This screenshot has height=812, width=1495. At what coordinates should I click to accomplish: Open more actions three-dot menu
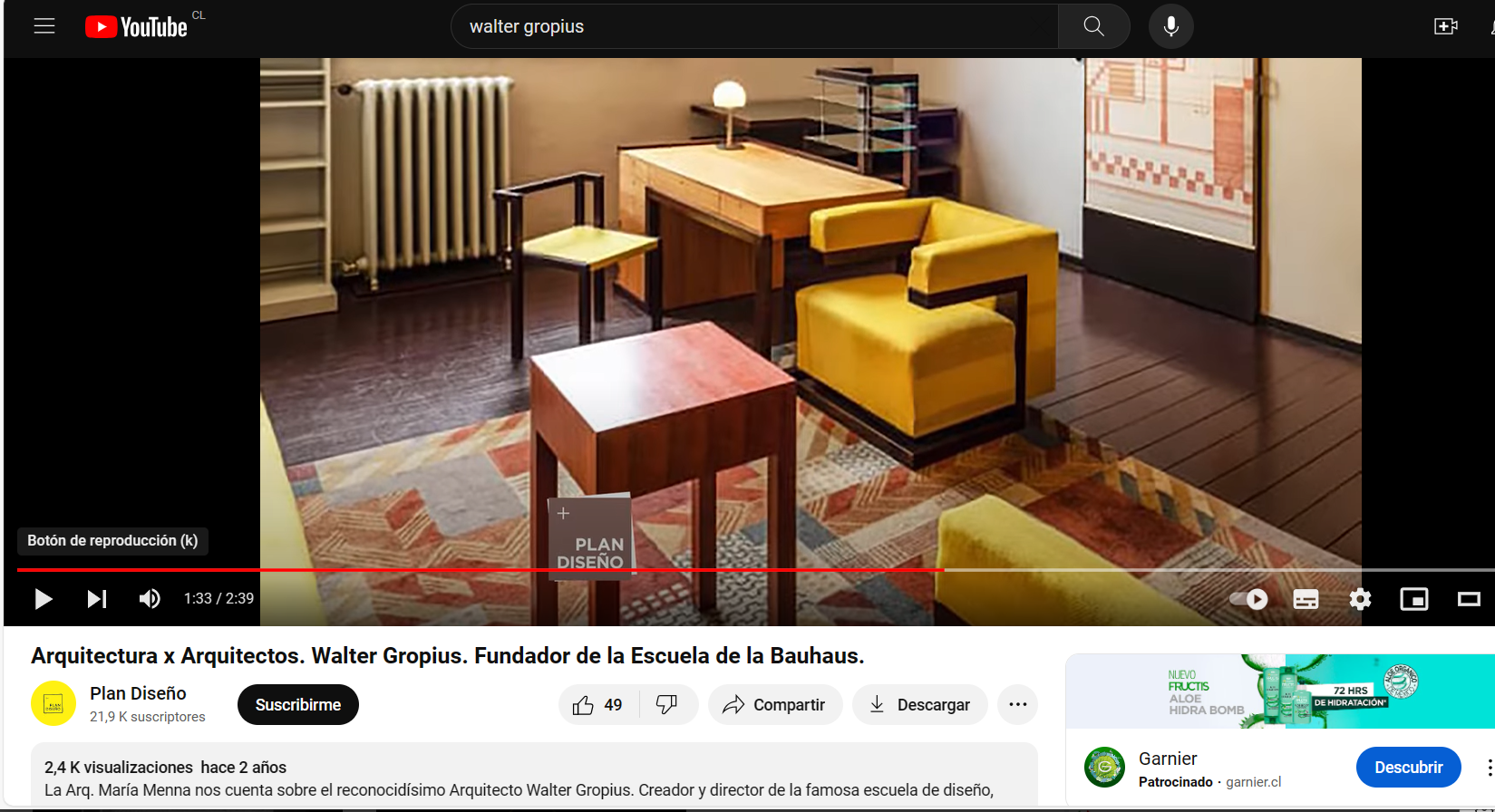pos(1018,704)
